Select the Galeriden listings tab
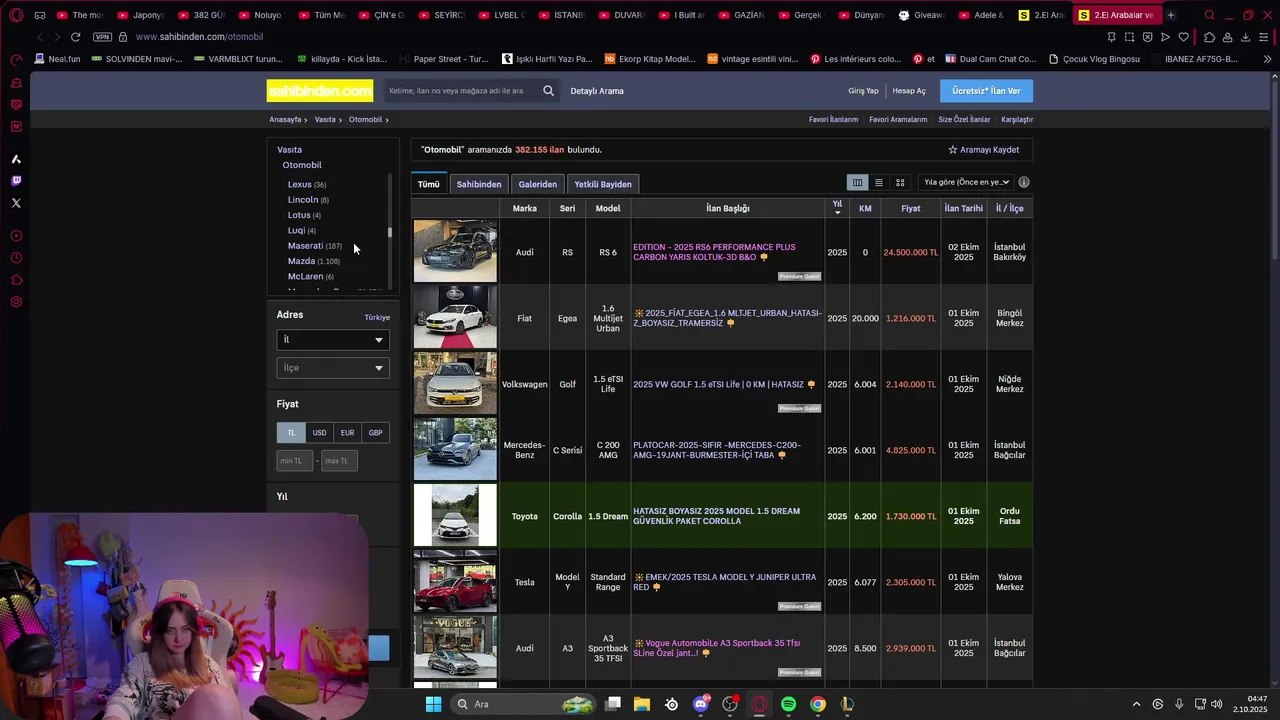1280x720 pixels. (x=538, y=184)
